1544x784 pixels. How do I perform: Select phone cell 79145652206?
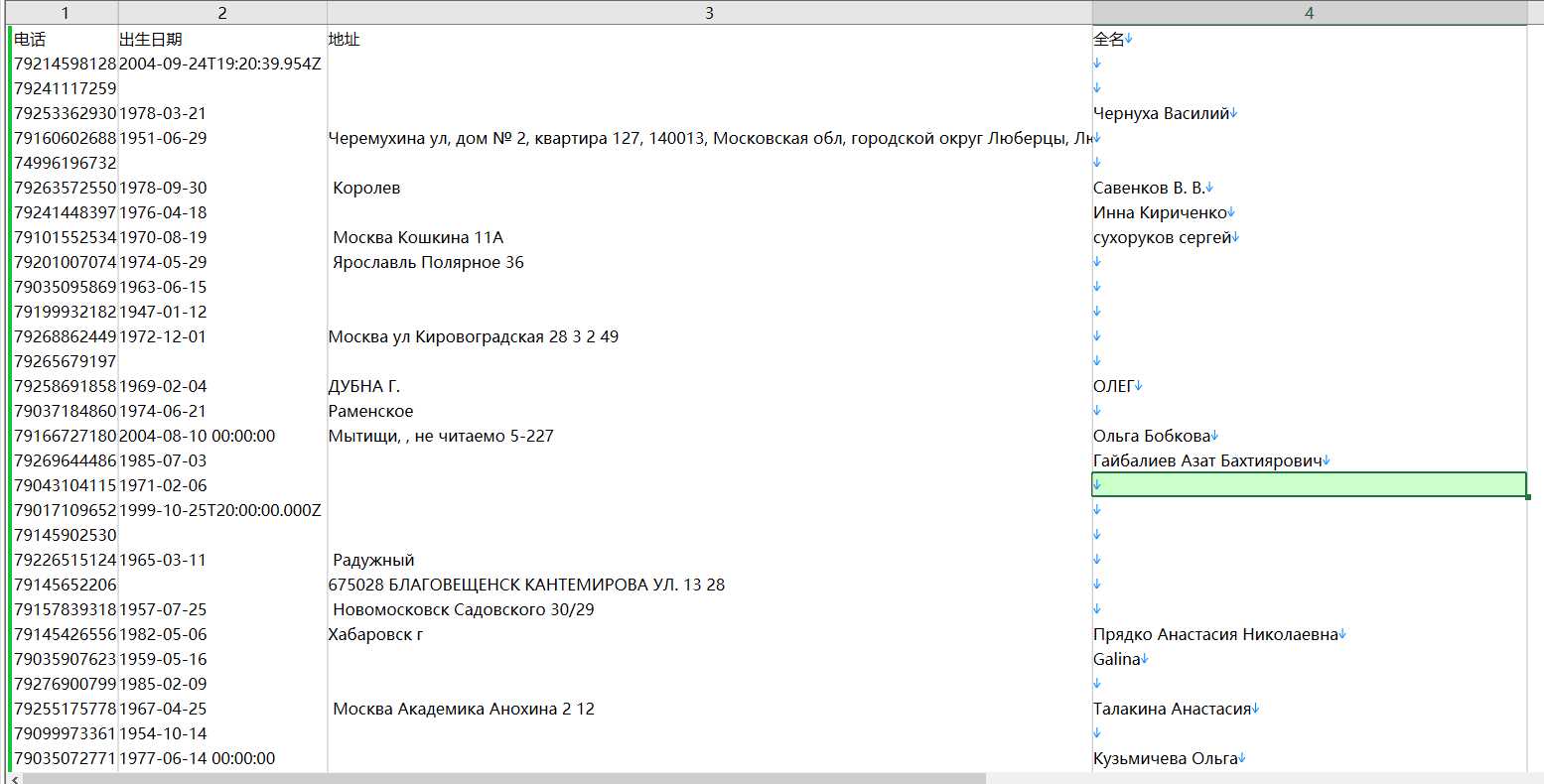tap(66, 585)
